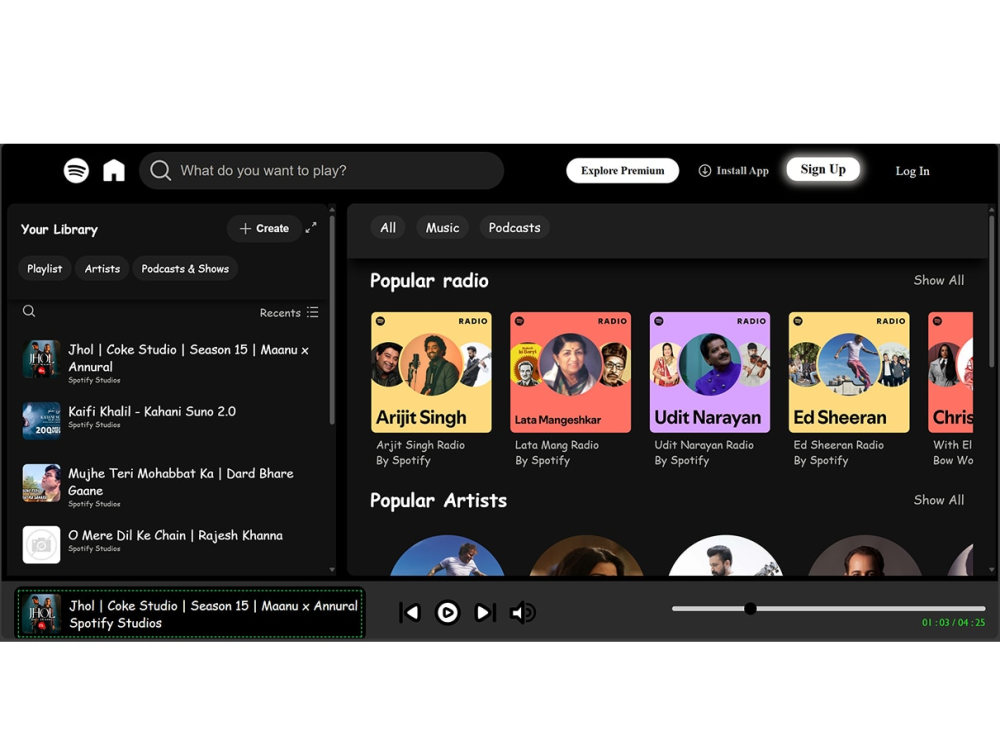Open Mujhe Teri Mohabbat Ka item

pos(169,485)
